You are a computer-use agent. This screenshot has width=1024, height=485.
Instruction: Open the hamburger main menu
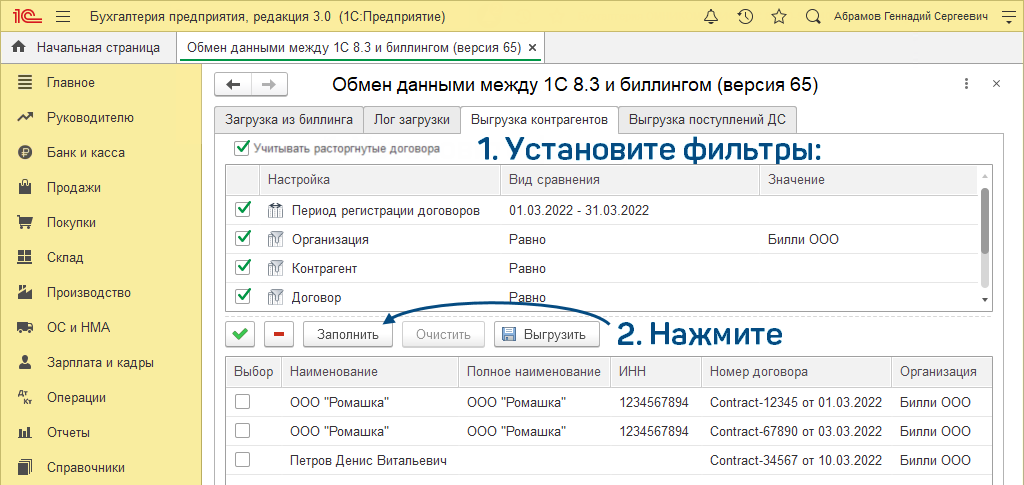pyautogui.click(x=63, y=17)
